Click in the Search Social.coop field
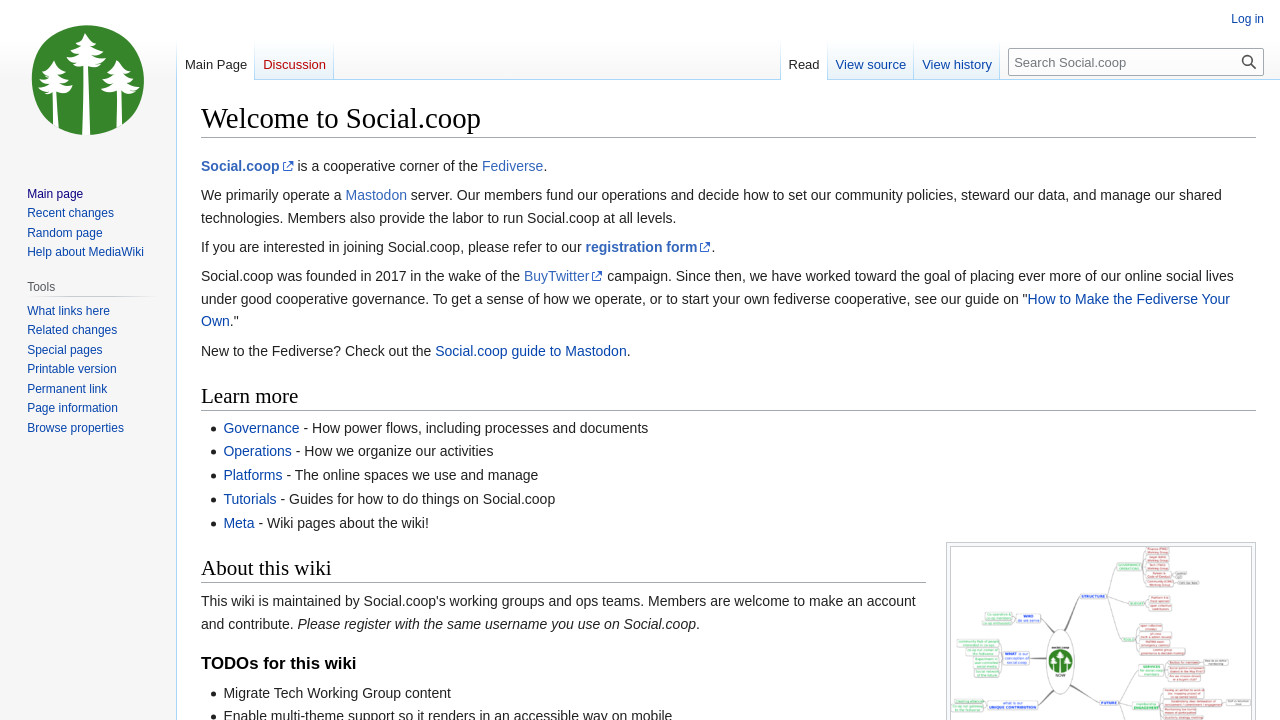The height and width of the screenshot is (720, 1280). (1122, 62)
